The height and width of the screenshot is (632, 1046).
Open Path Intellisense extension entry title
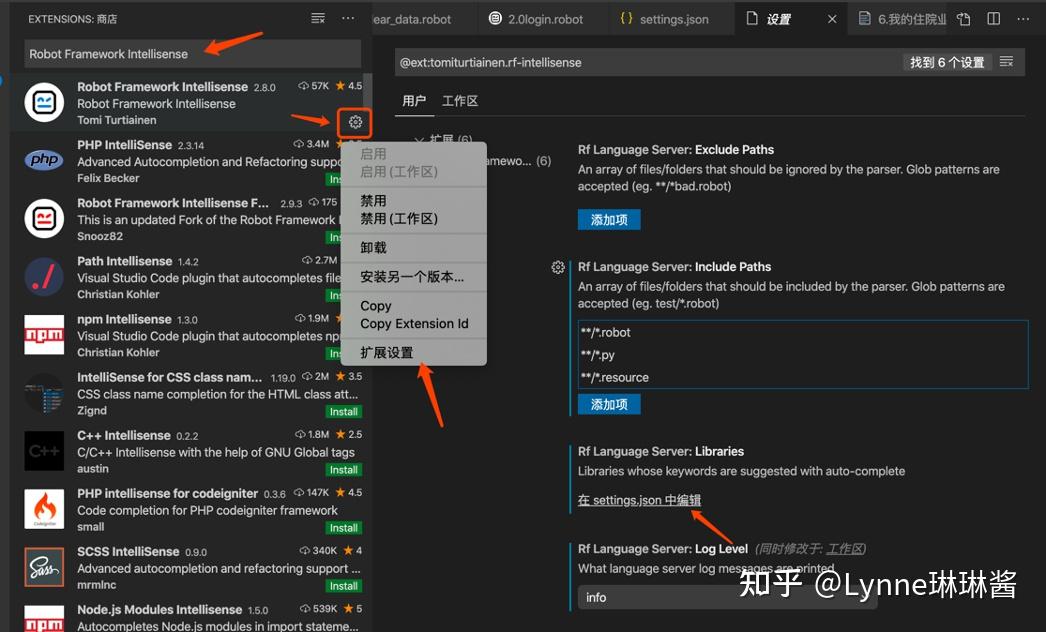coord(124,261)
